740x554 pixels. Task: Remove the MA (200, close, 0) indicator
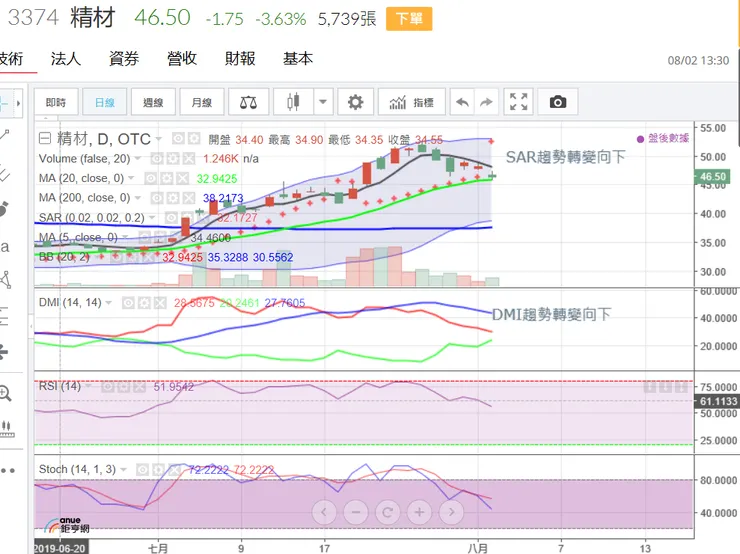pyautogui.click(x=188, y=198)
